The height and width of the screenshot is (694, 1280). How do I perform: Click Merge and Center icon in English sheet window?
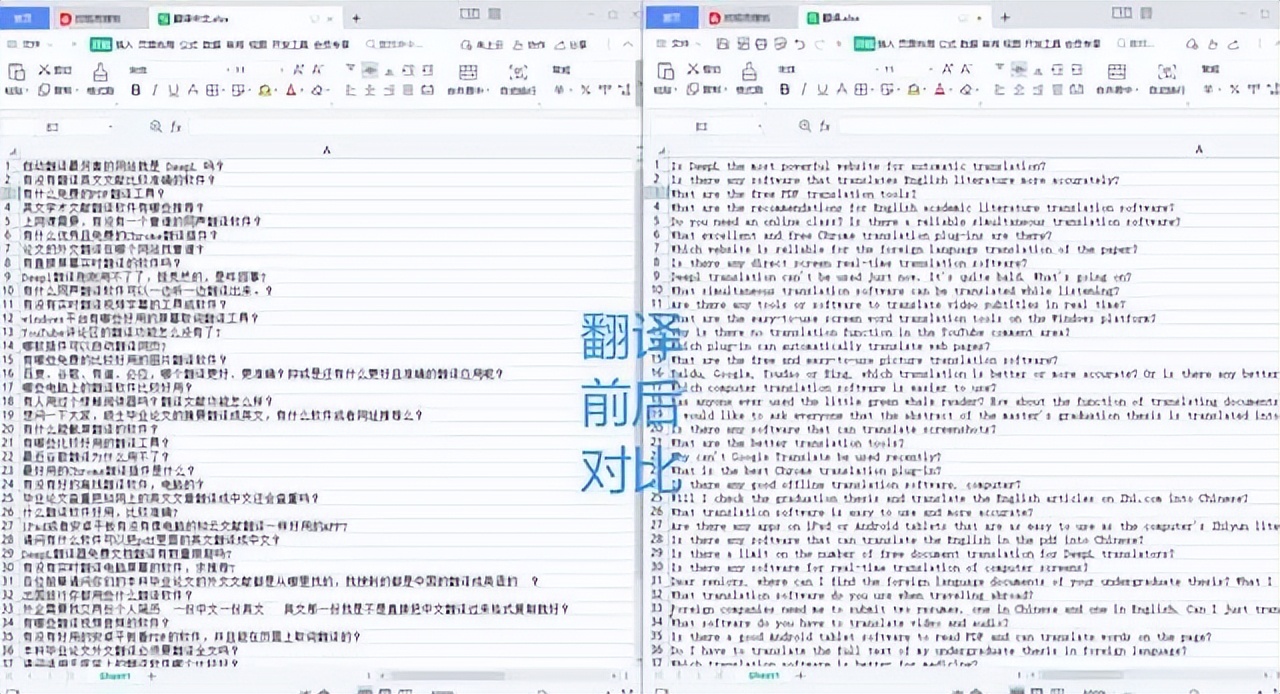tap(1117, 72)
